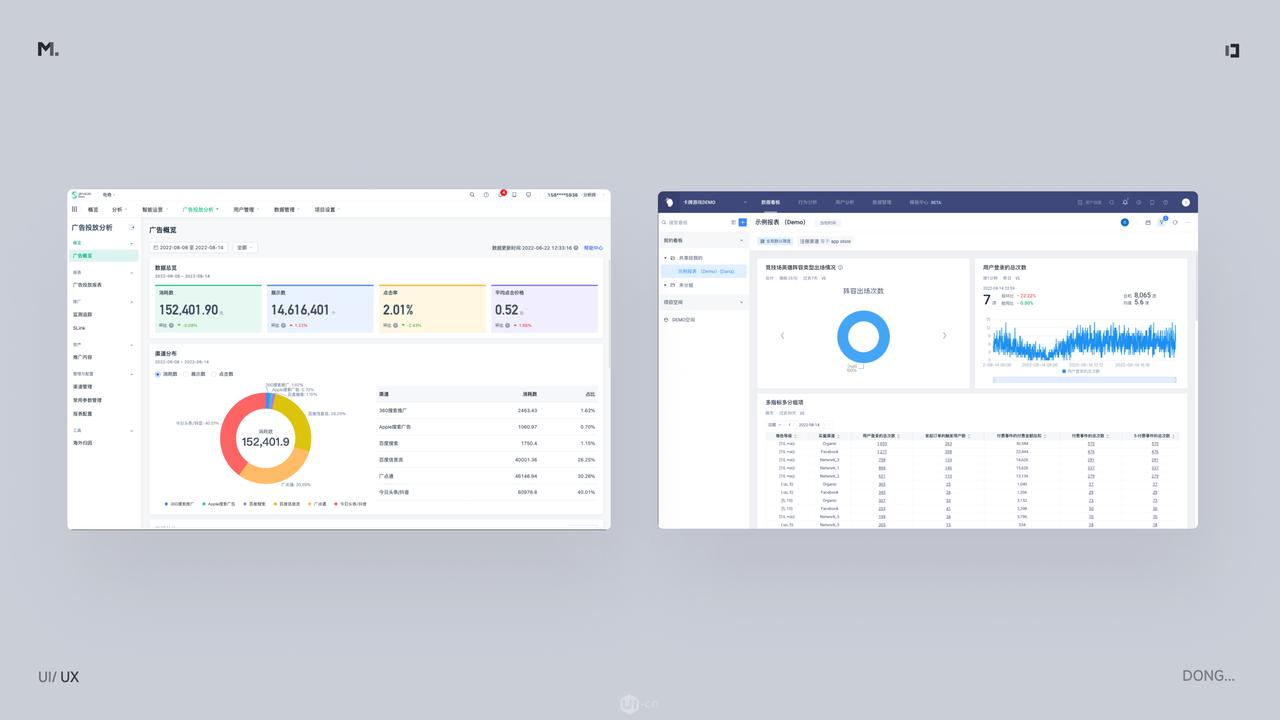
Task: Click the user avatar in the dark navy header
Action: pos(1186,202)
